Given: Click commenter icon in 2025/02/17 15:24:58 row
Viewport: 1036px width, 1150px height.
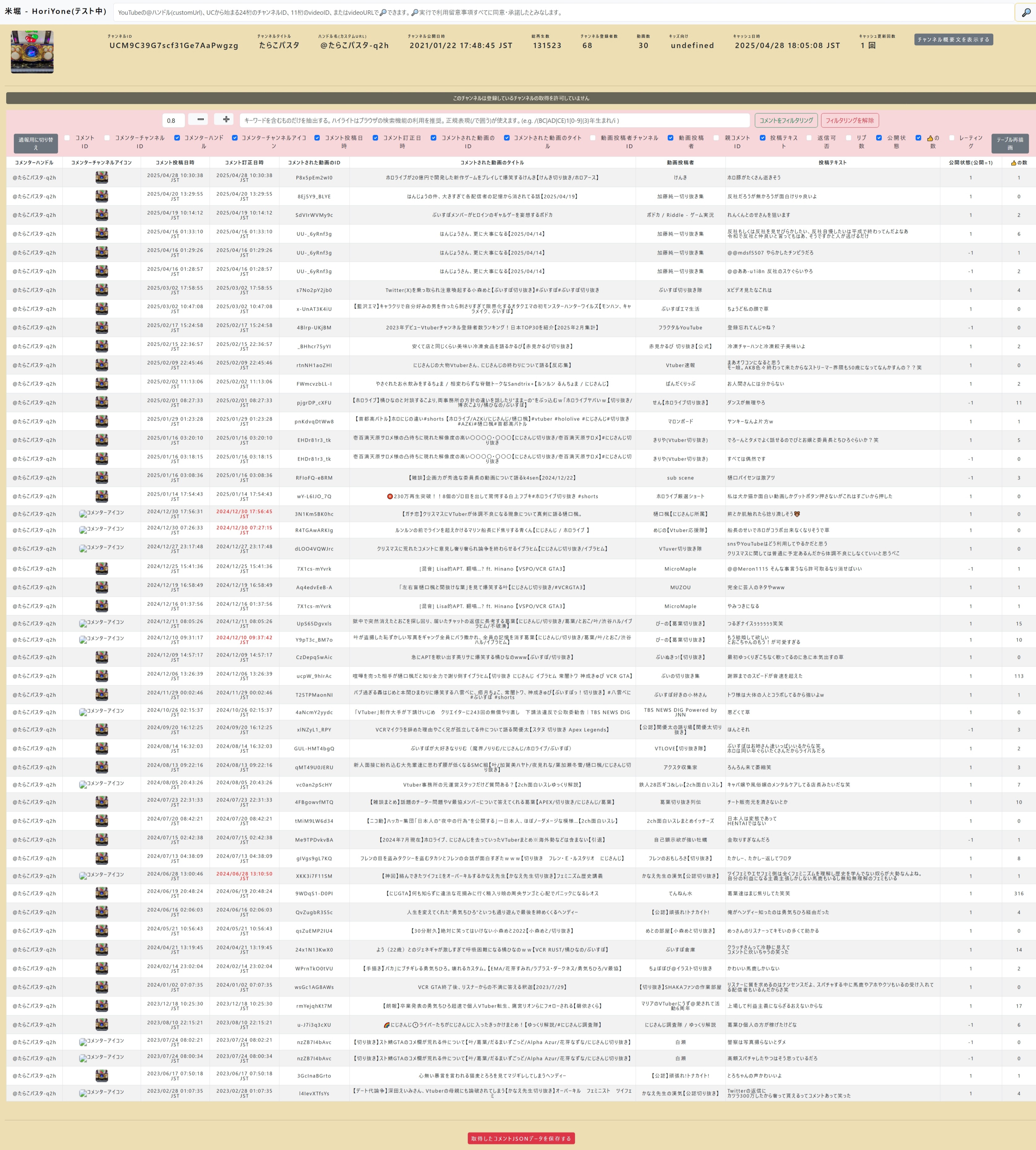Looking at the screenshot, I should pyautogui.click(x=102, y=328).
